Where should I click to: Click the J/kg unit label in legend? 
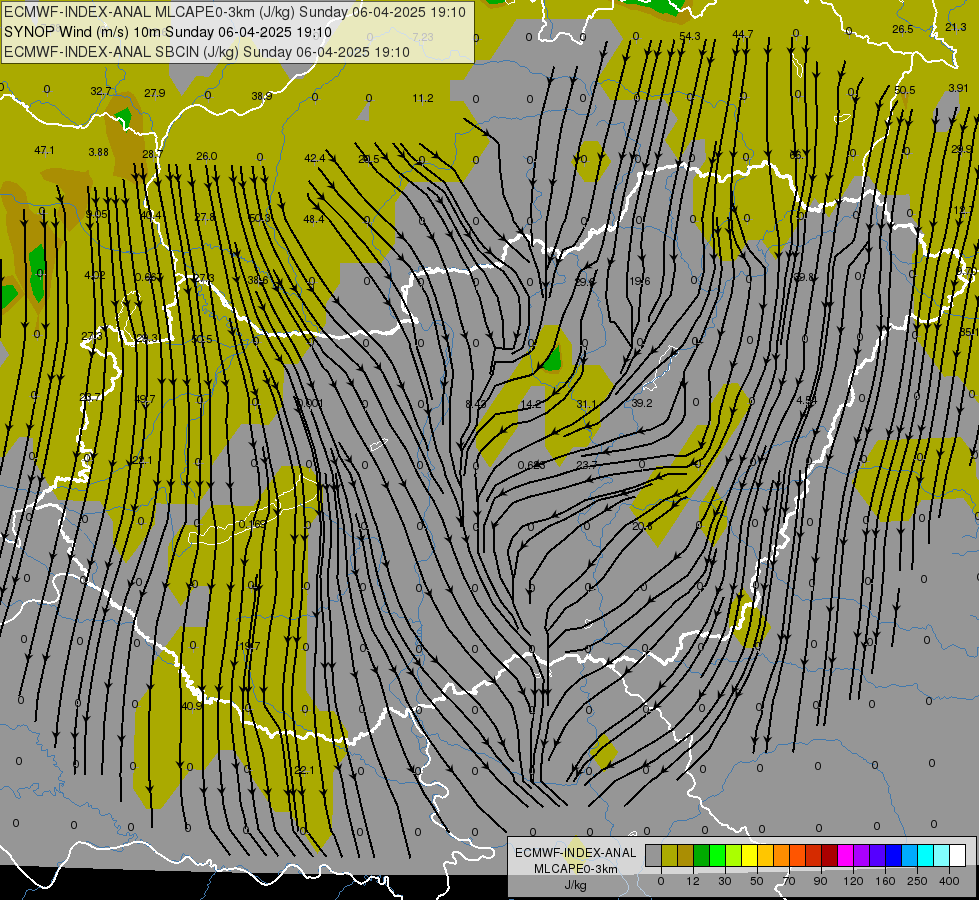[x=575, y=885]
